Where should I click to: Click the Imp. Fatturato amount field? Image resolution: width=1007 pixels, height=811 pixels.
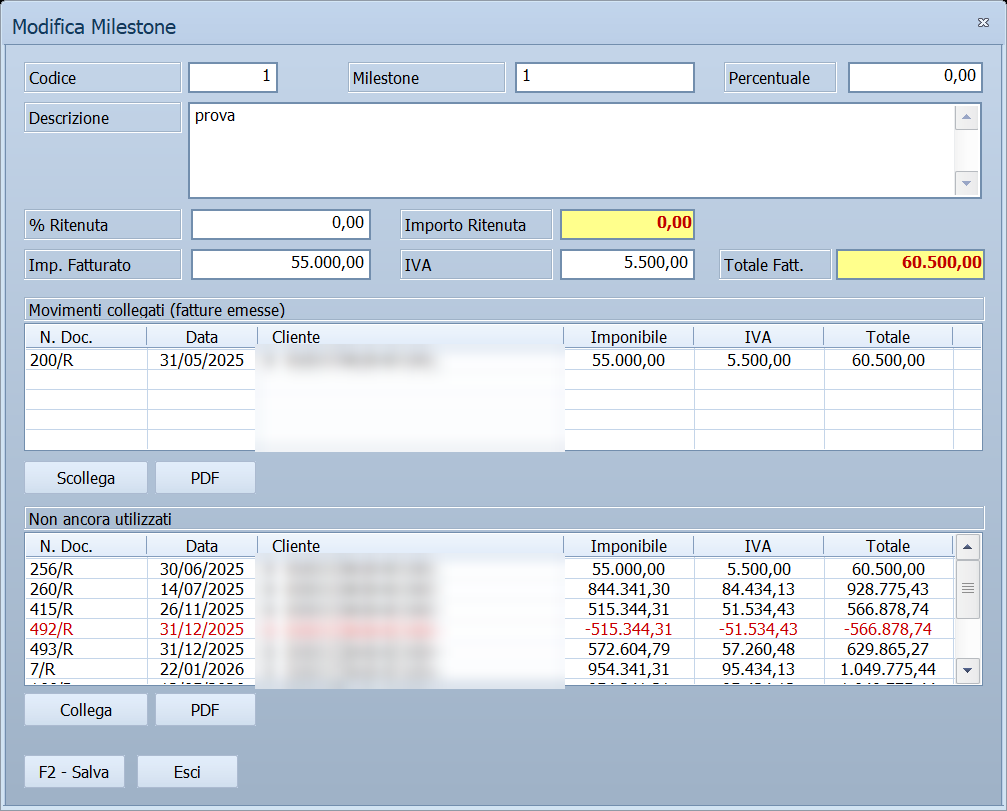[281, 264]
